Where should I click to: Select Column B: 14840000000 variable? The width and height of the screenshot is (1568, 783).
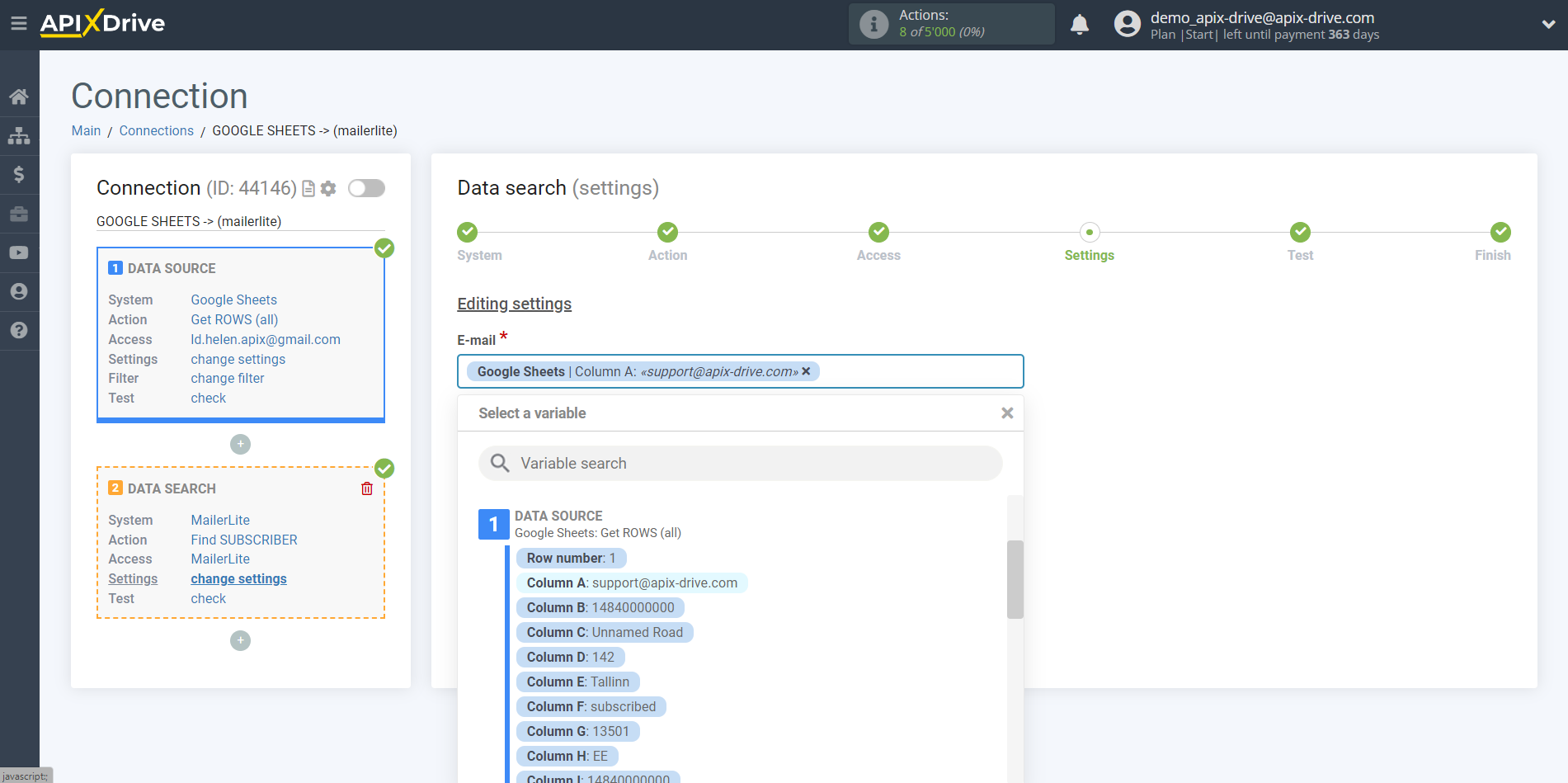pyautogui.click(x=600, y=607)
